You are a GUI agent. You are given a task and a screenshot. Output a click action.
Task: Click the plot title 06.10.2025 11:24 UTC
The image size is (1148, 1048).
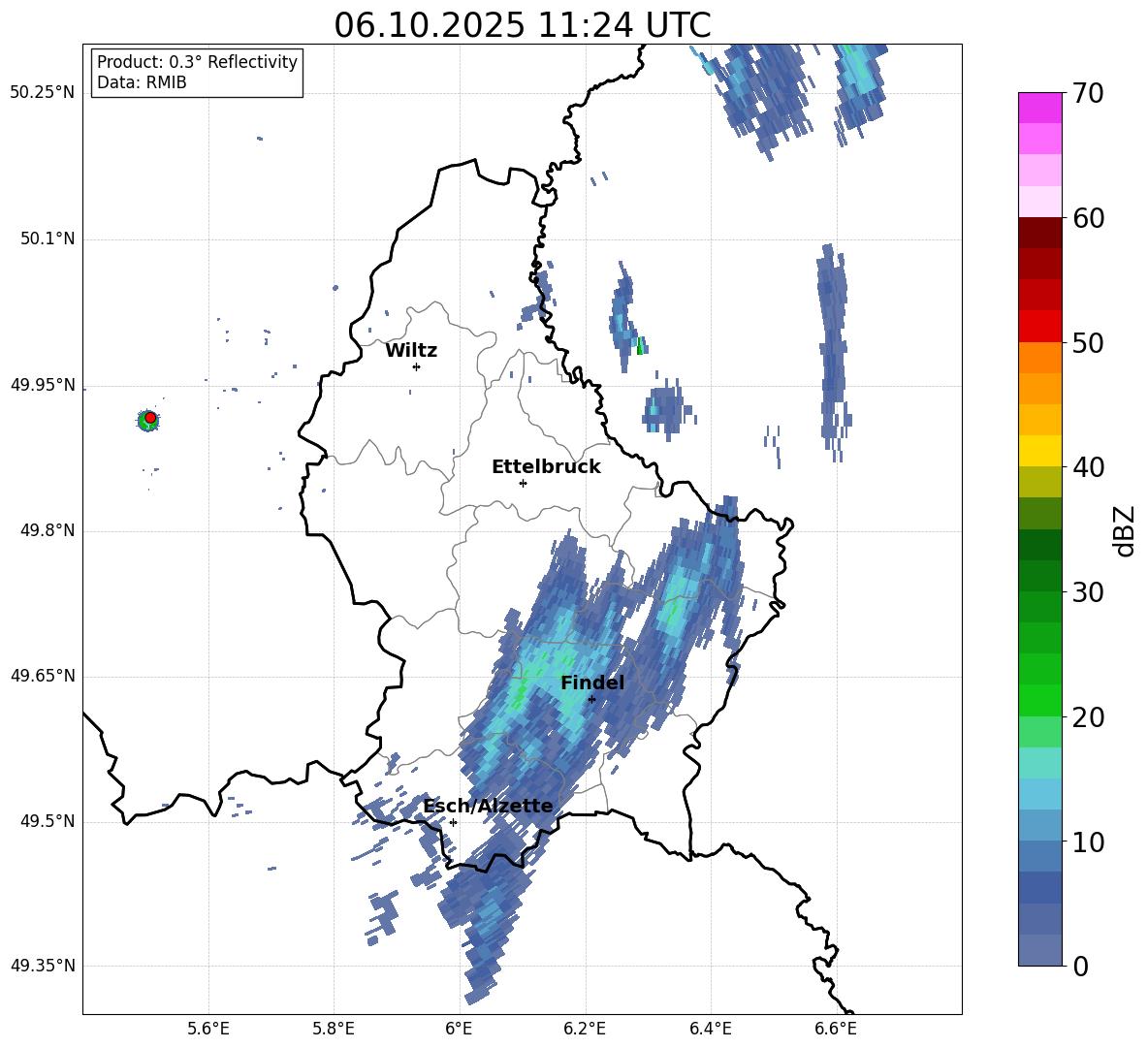(523, 25)
